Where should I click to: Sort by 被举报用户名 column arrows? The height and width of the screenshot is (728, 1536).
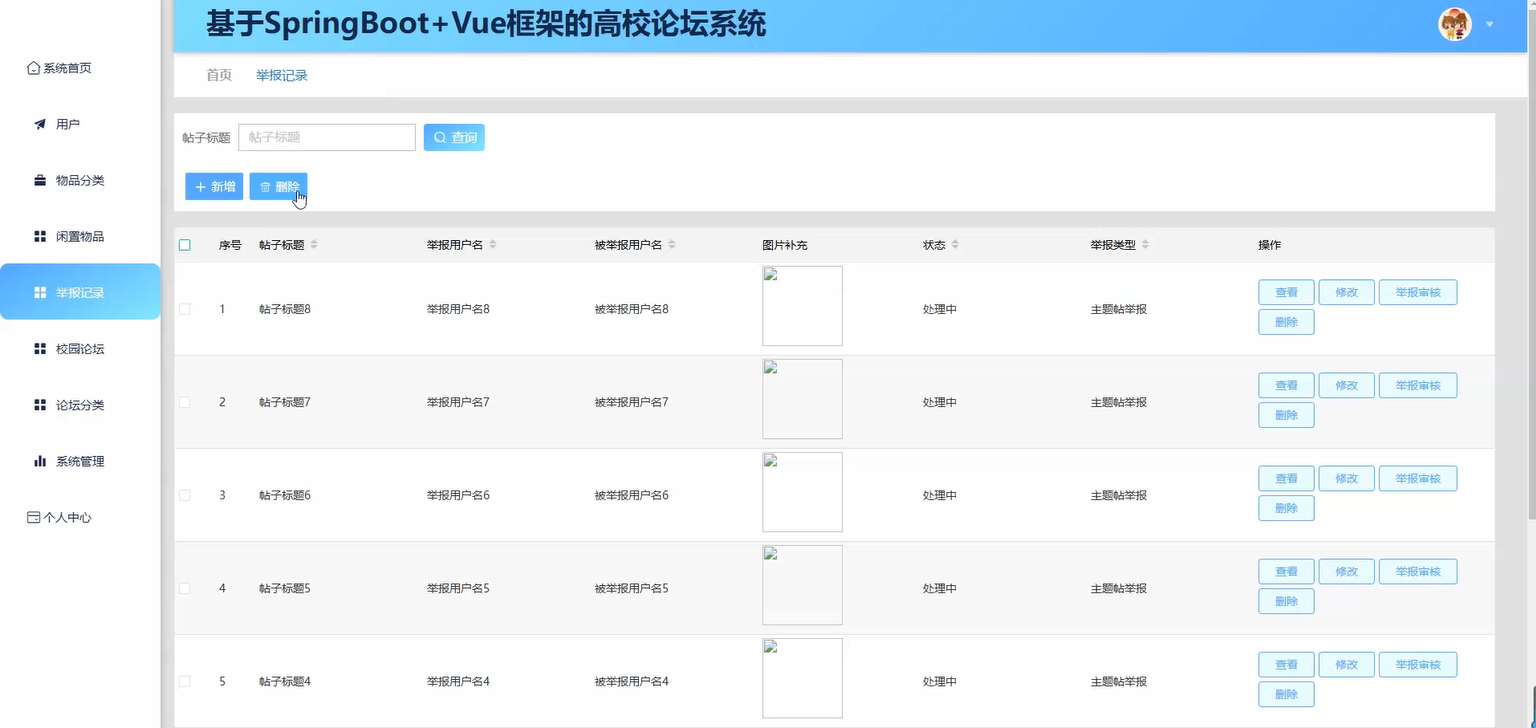(672, 245)
